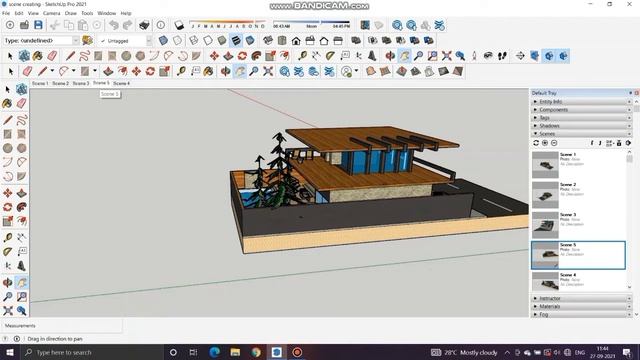640x360 pixels.
Task: Switch to the Scene 1 tab
Action: (40, 83)
